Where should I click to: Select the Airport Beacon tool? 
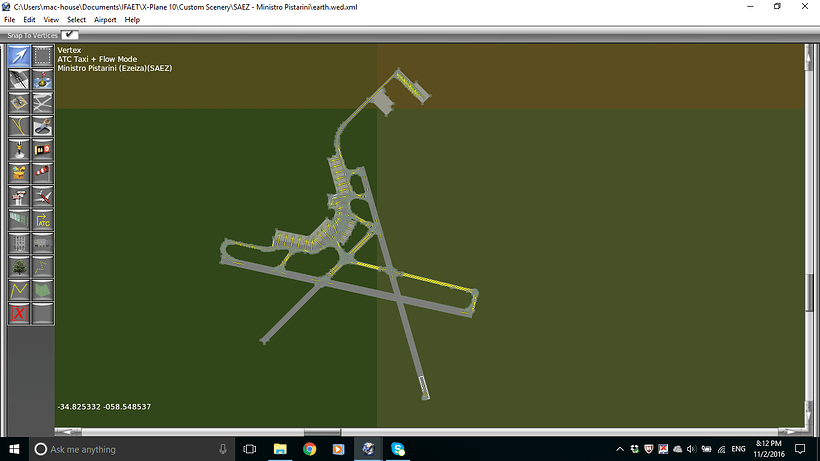(x=19, y=173)
